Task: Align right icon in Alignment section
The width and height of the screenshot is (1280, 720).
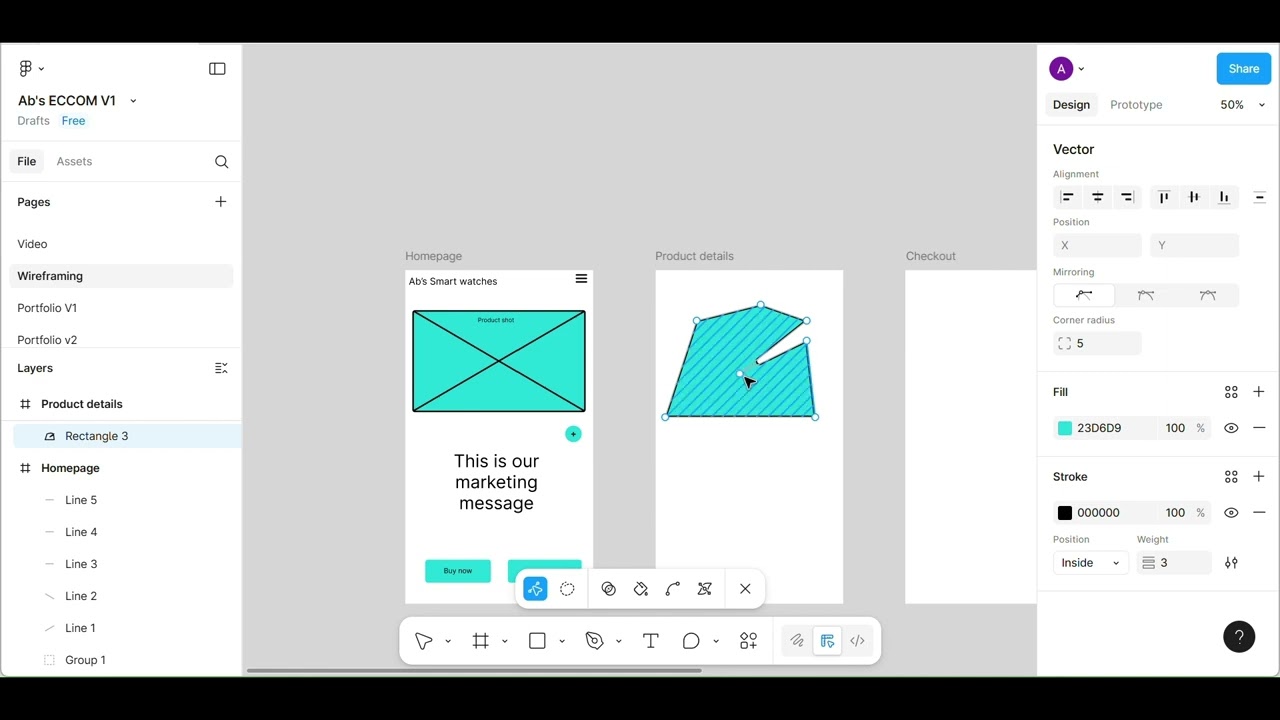Action: pos(1127,197)
